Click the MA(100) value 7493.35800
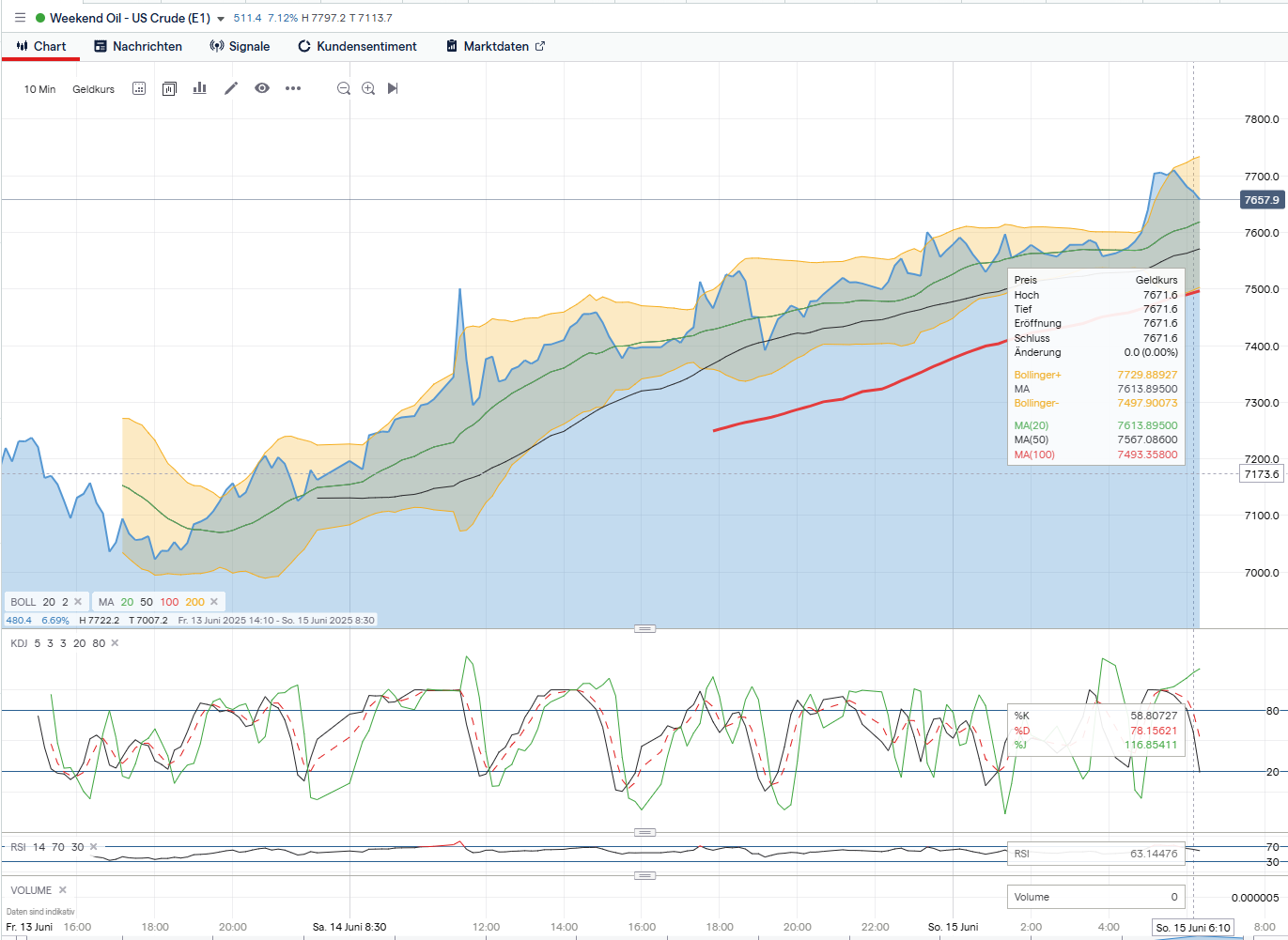Image resolution: width=1288 pixels, height=940 pixels. pyautogui.click(x=1147, y=455)
